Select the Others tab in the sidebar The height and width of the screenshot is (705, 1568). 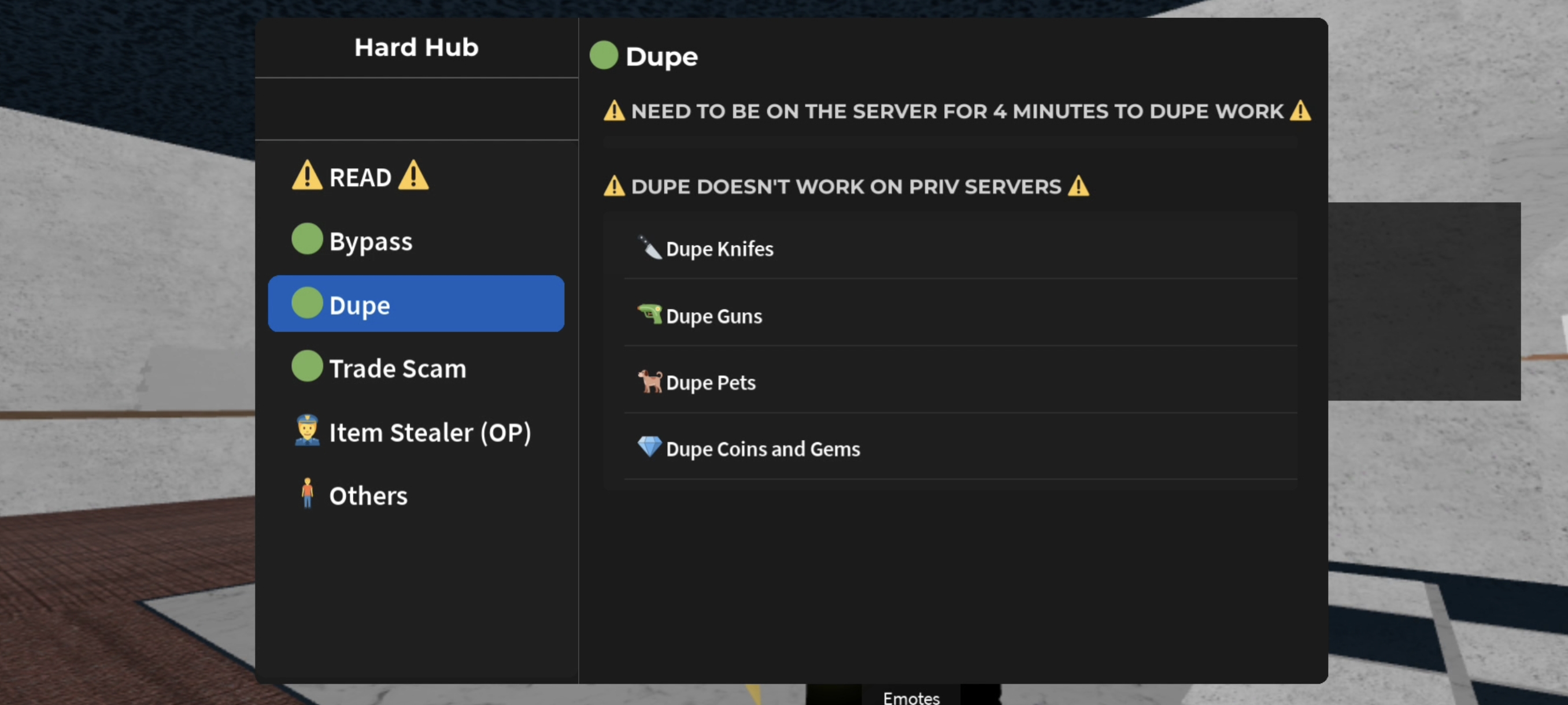tap(368, 496)
